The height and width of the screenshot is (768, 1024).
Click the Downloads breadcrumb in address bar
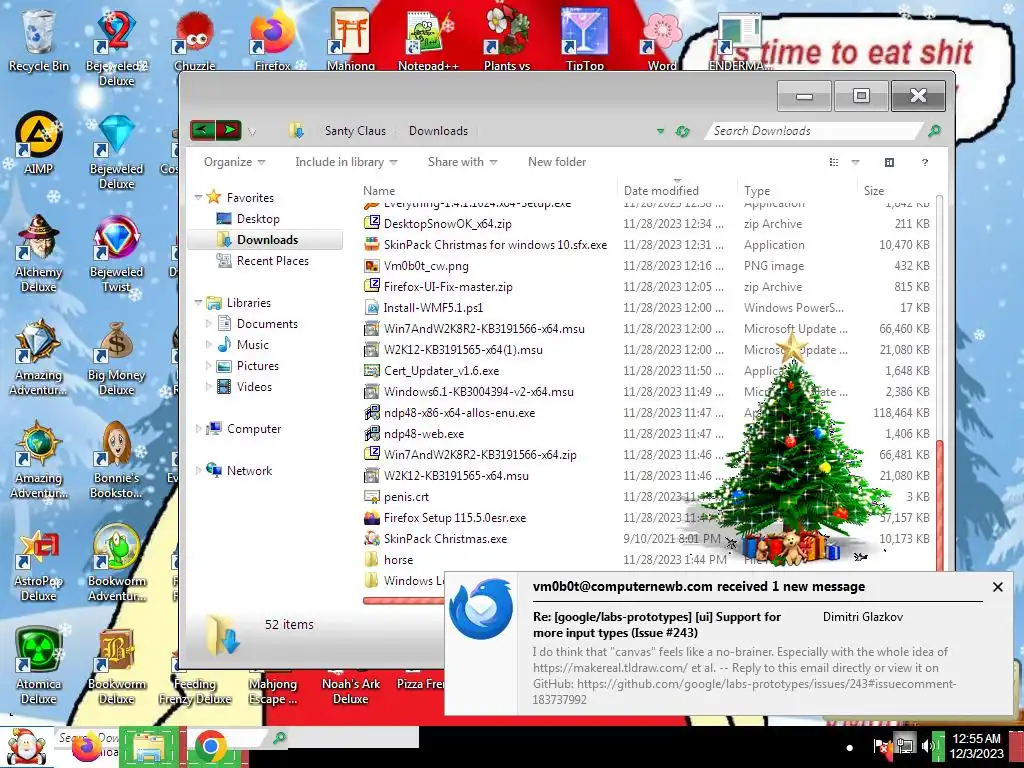tap(438, 131)
